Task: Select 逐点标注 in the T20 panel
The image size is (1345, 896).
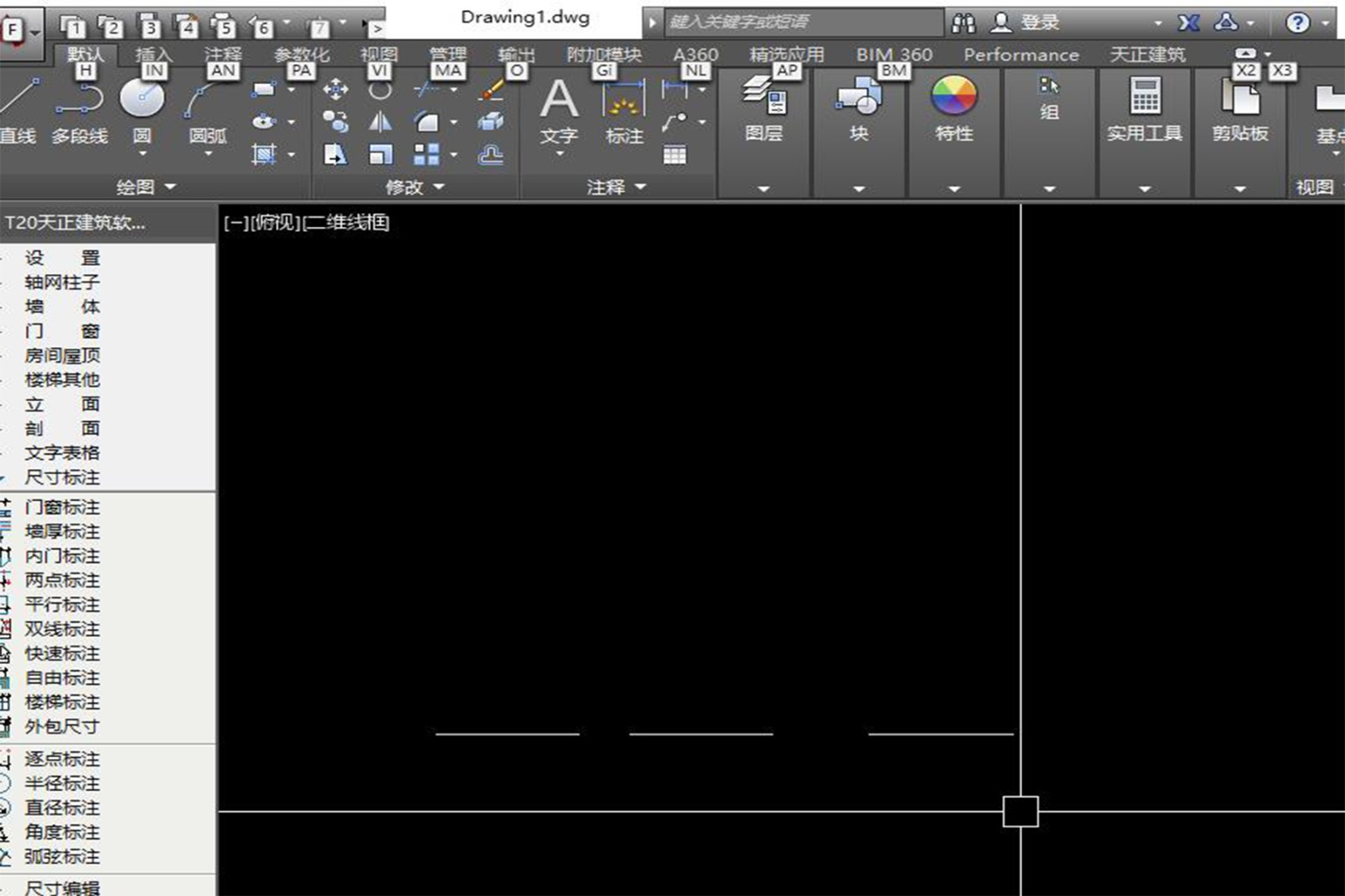Action: (62, 760)
